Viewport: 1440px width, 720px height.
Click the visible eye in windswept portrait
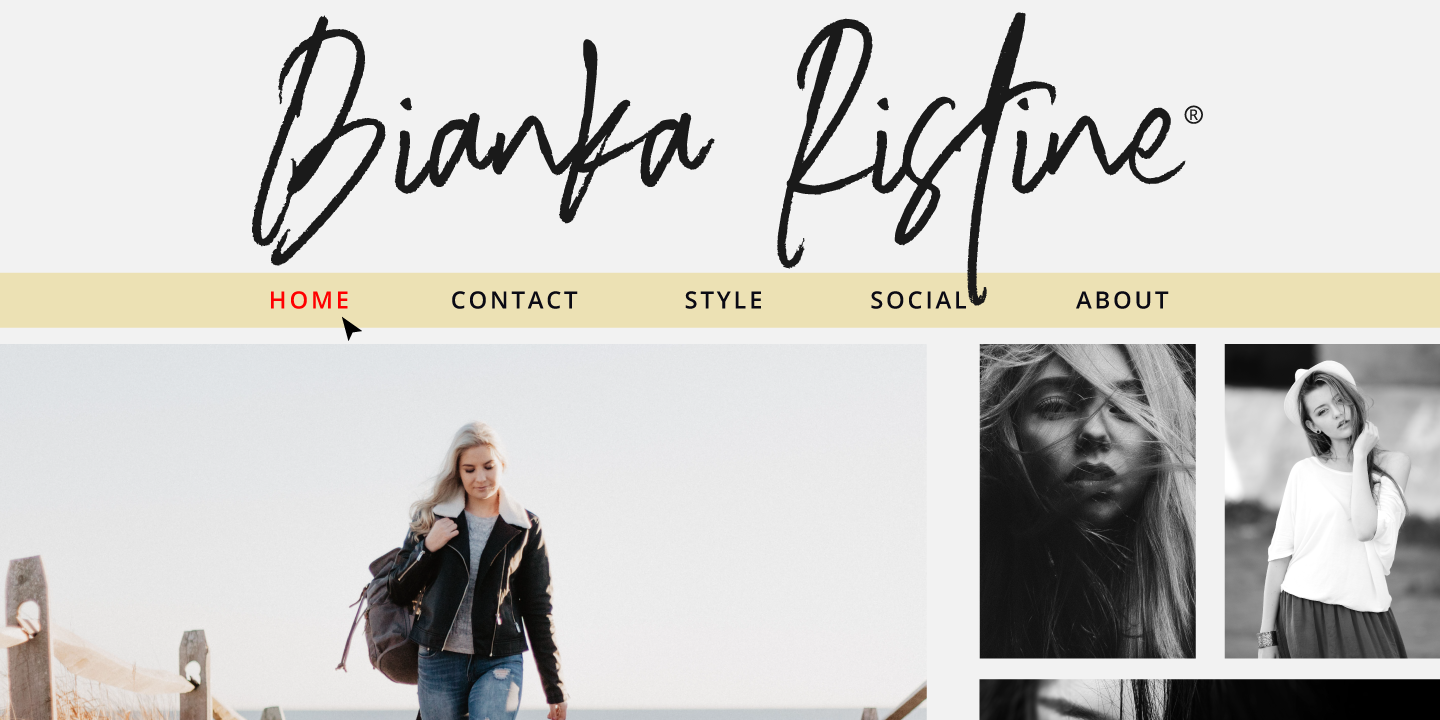pos(1050,404)
